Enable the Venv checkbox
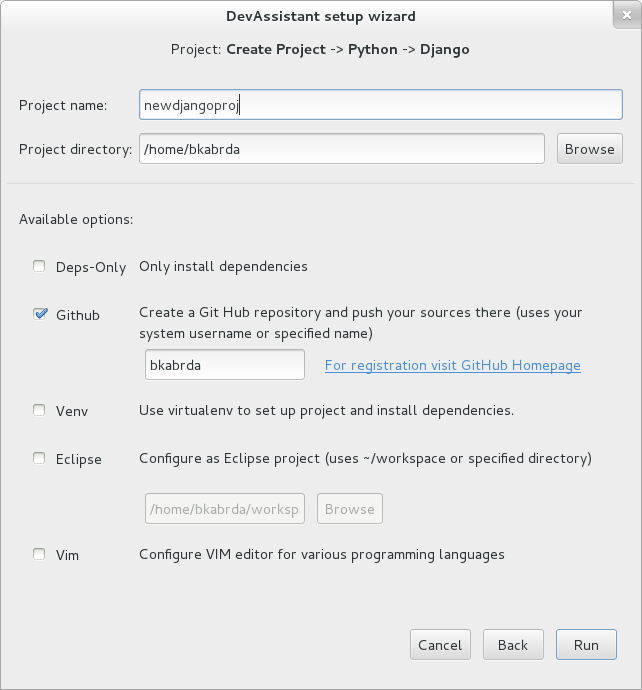 39,410
